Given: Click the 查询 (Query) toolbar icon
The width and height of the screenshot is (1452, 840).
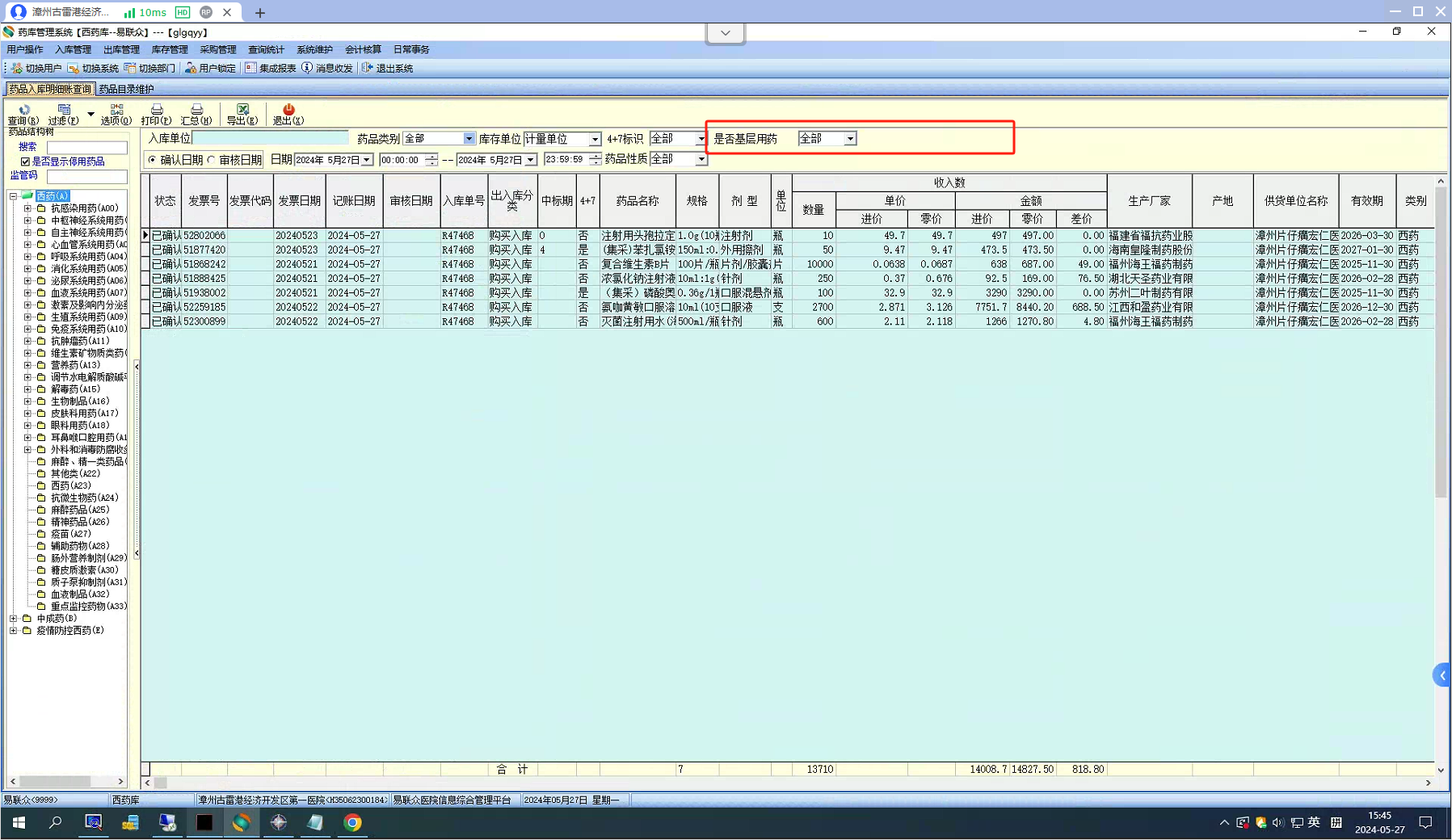Looking at the screenshot, I should (x=23, y=114).
